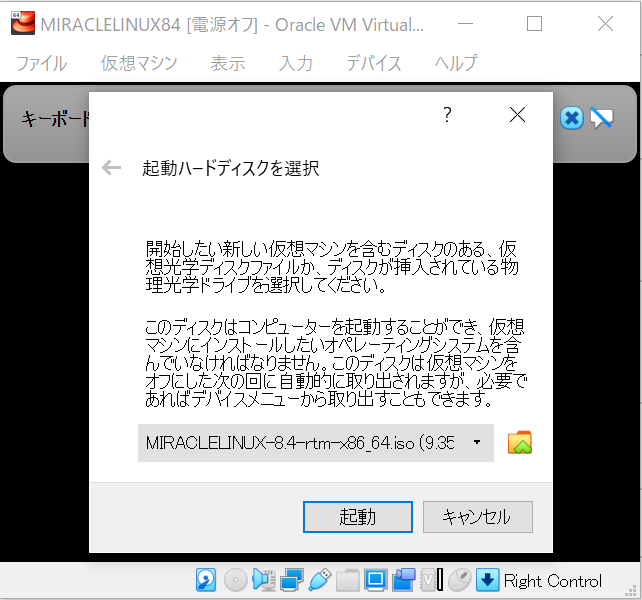Viewport: 642px width, 600px height.
Task: Click the audio status icon
Action: (x=264, y=580)
